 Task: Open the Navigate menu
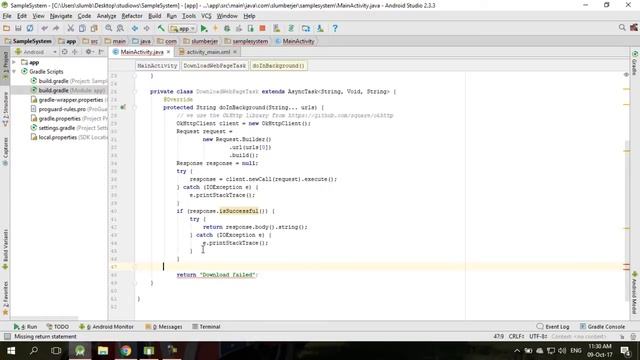click(x=61, y=16)
